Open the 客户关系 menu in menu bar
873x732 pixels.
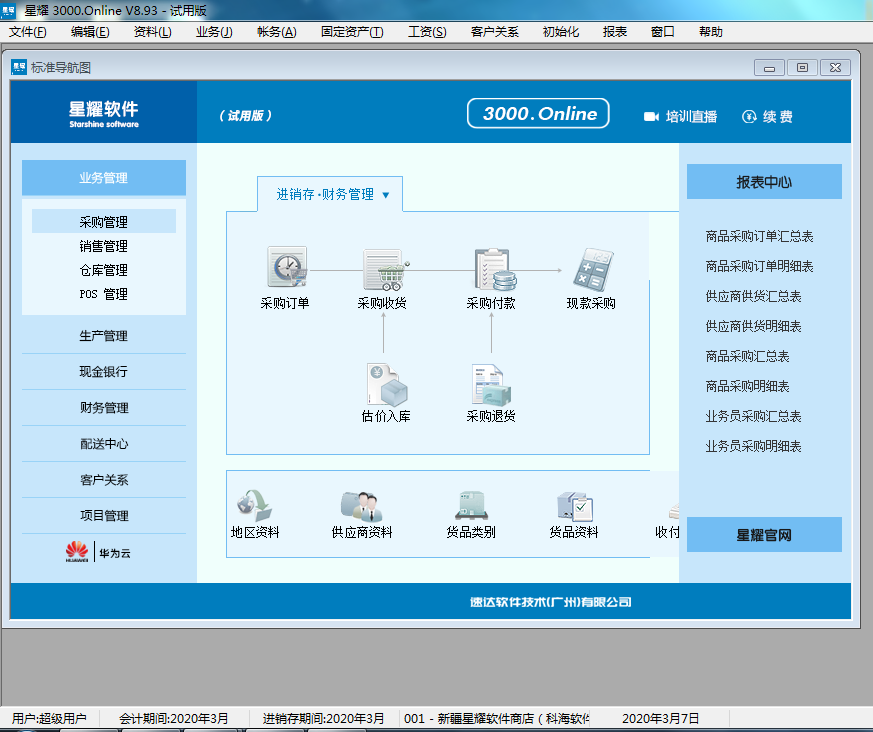[494, 32]
